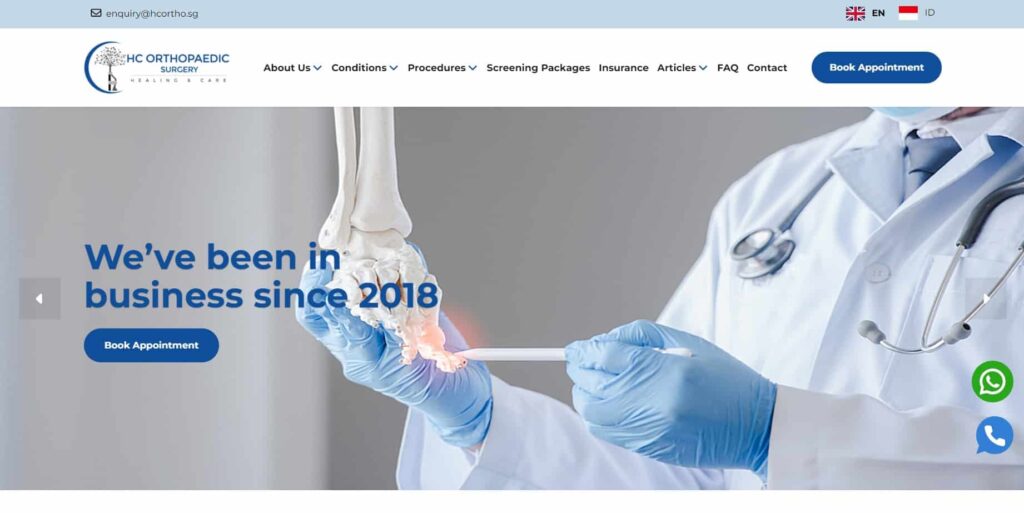Open the FAQ page
Image resolution: width=1024 pixels, height=513 pixels.
pos(728,68)
